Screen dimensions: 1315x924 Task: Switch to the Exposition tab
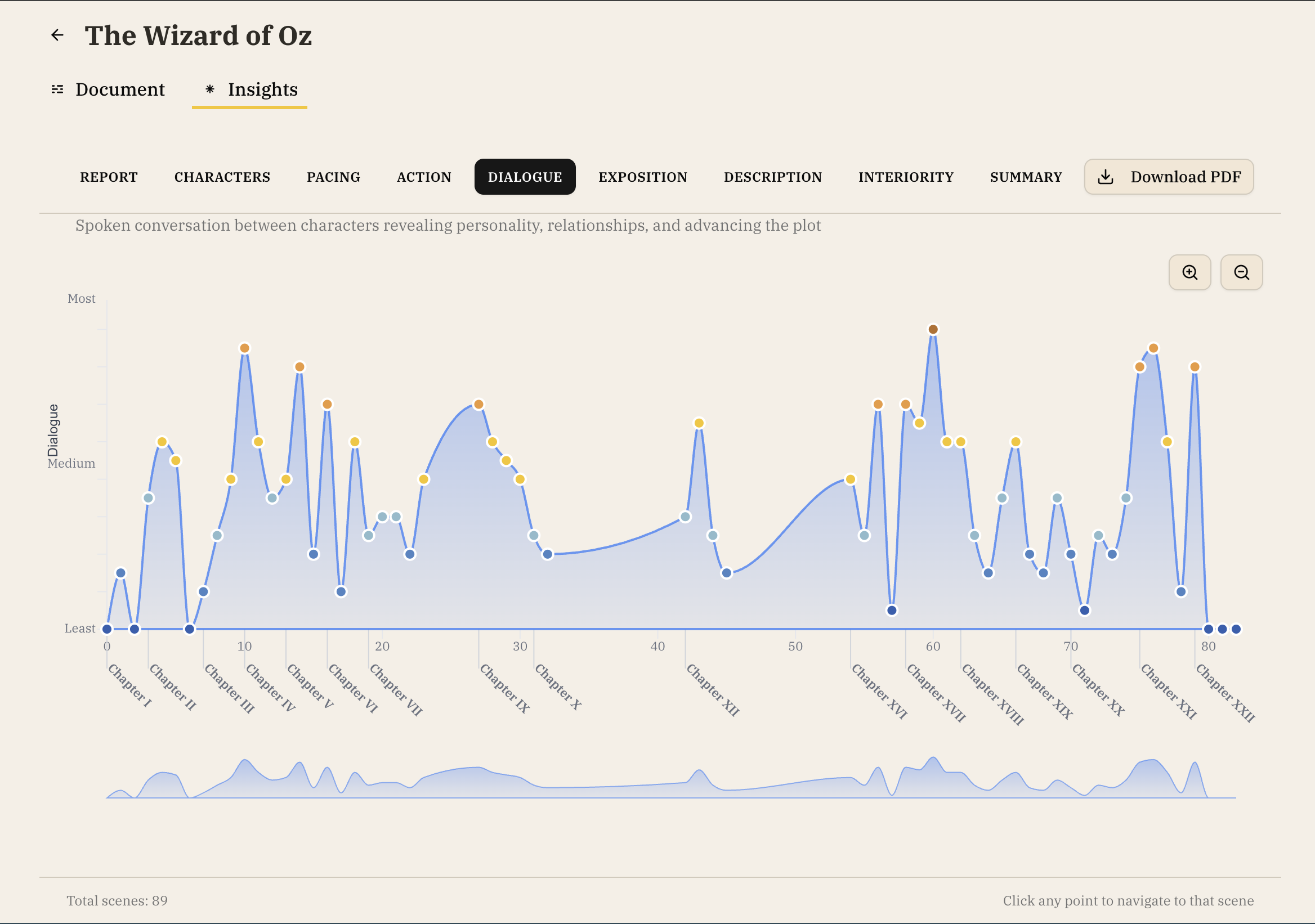point(643,177)
